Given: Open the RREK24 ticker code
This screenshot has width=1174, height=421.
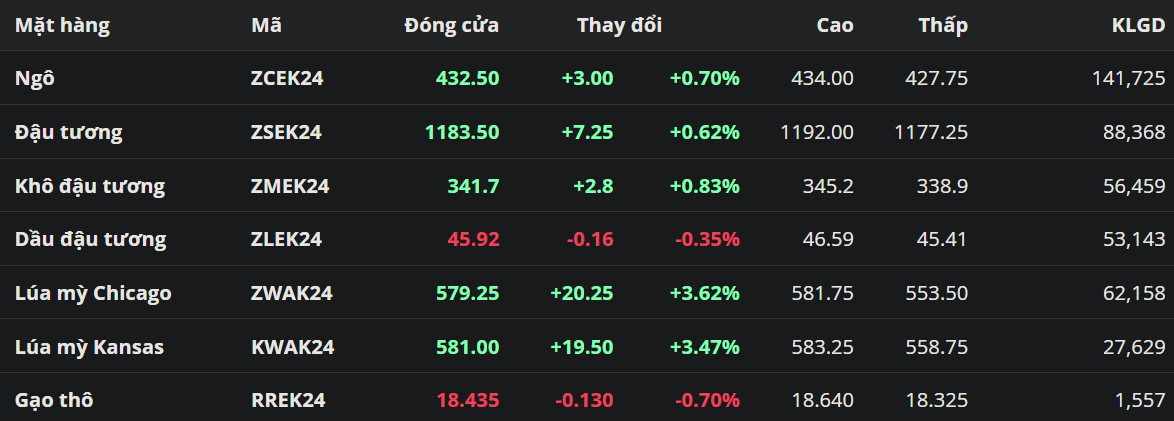Looking at the screenshot, I should click(288, 400).
